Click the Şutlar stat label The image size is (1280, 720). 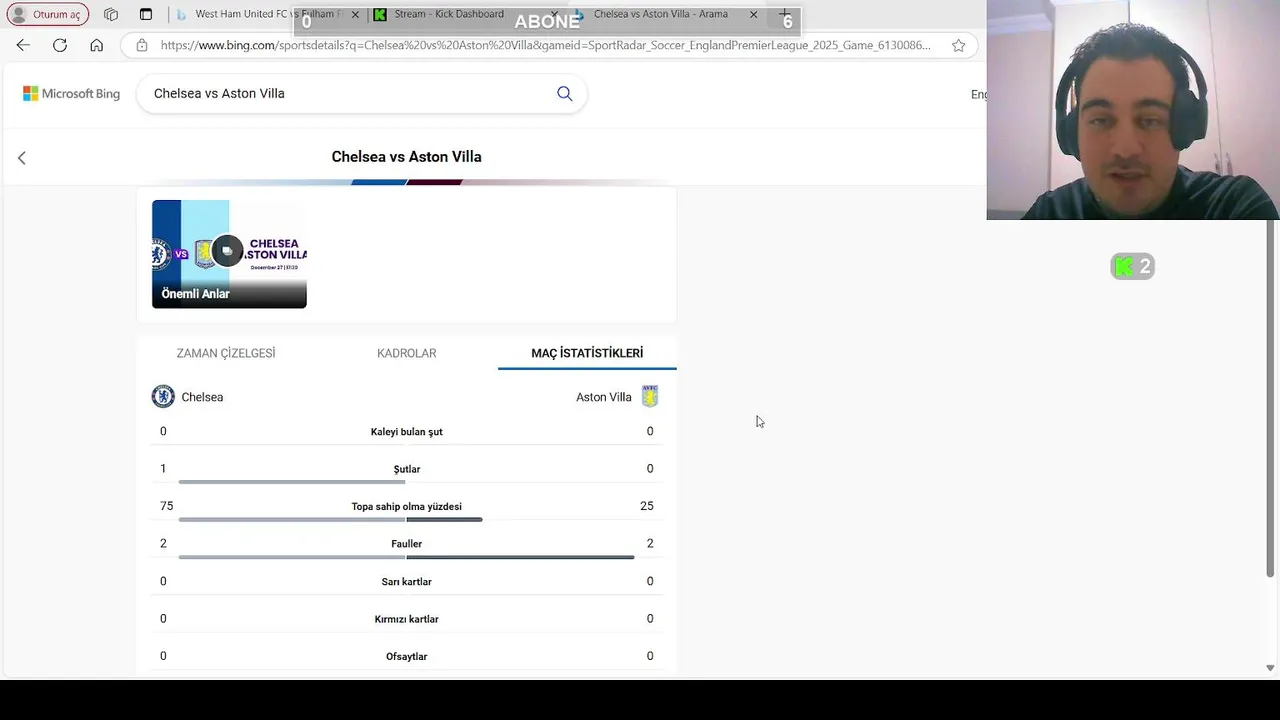coord(406,469)
